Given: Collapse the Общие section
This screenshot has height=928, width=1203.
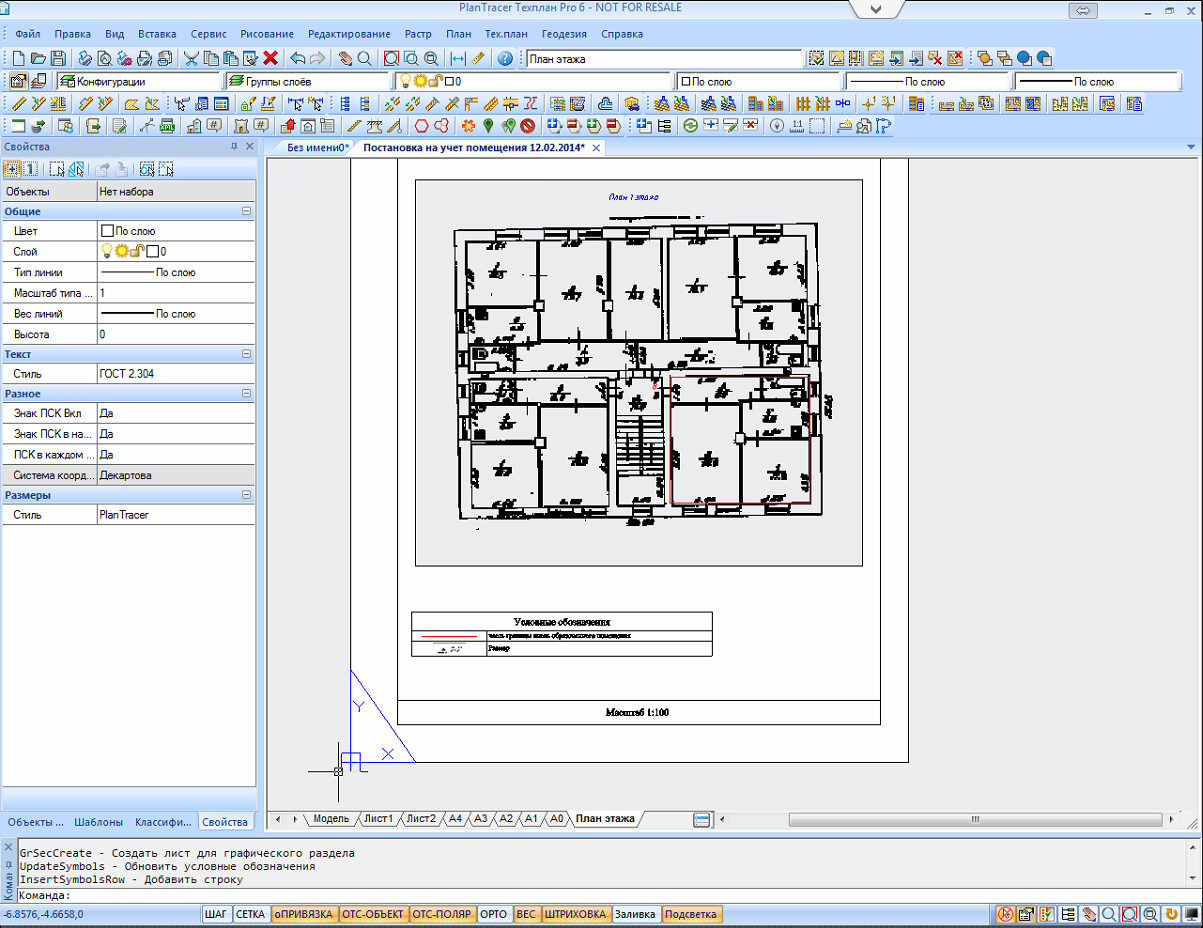Looking at the screenshot, I should (246, 212).
